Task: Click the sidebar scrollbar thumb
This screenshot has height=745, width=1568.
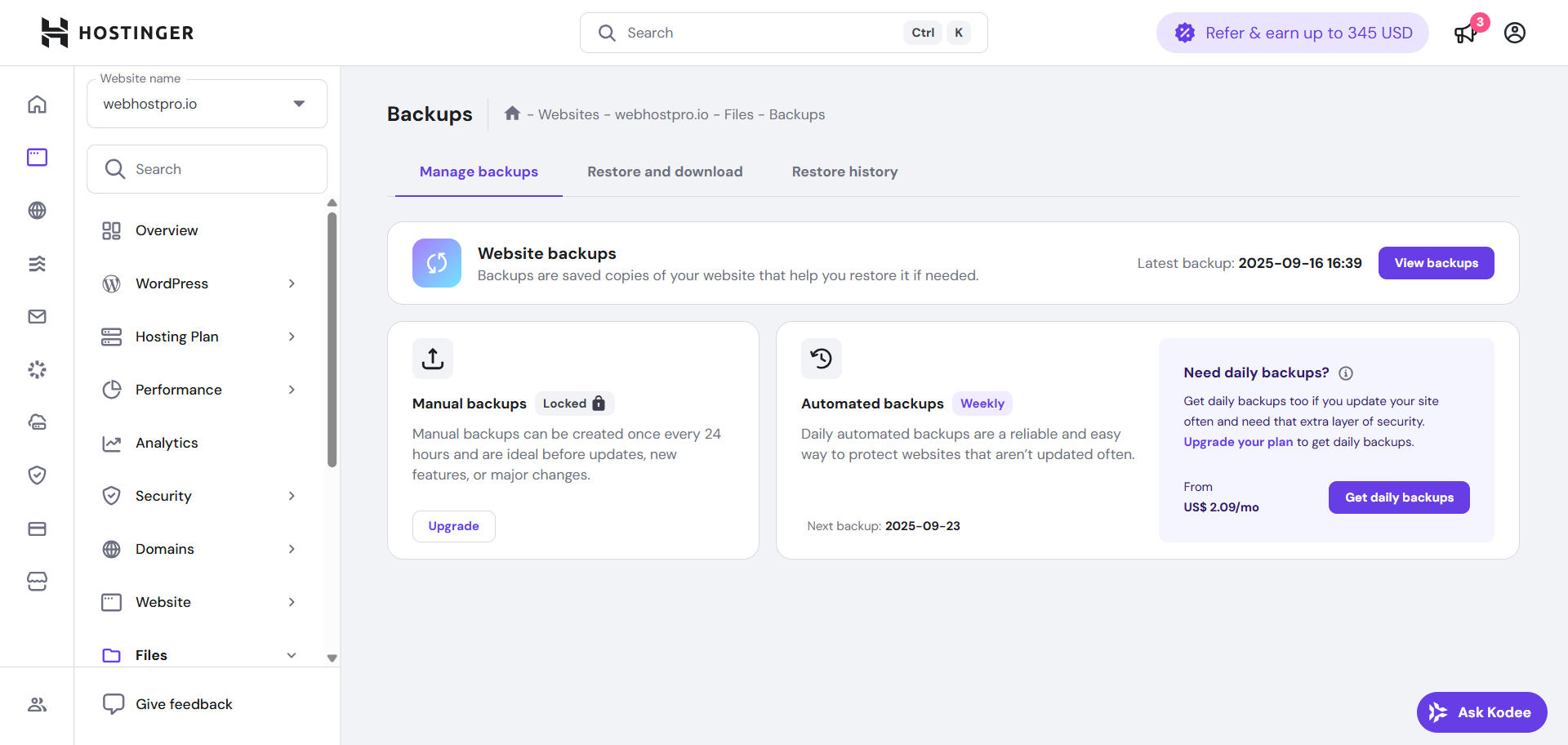Action: click(x=332, y=340)
